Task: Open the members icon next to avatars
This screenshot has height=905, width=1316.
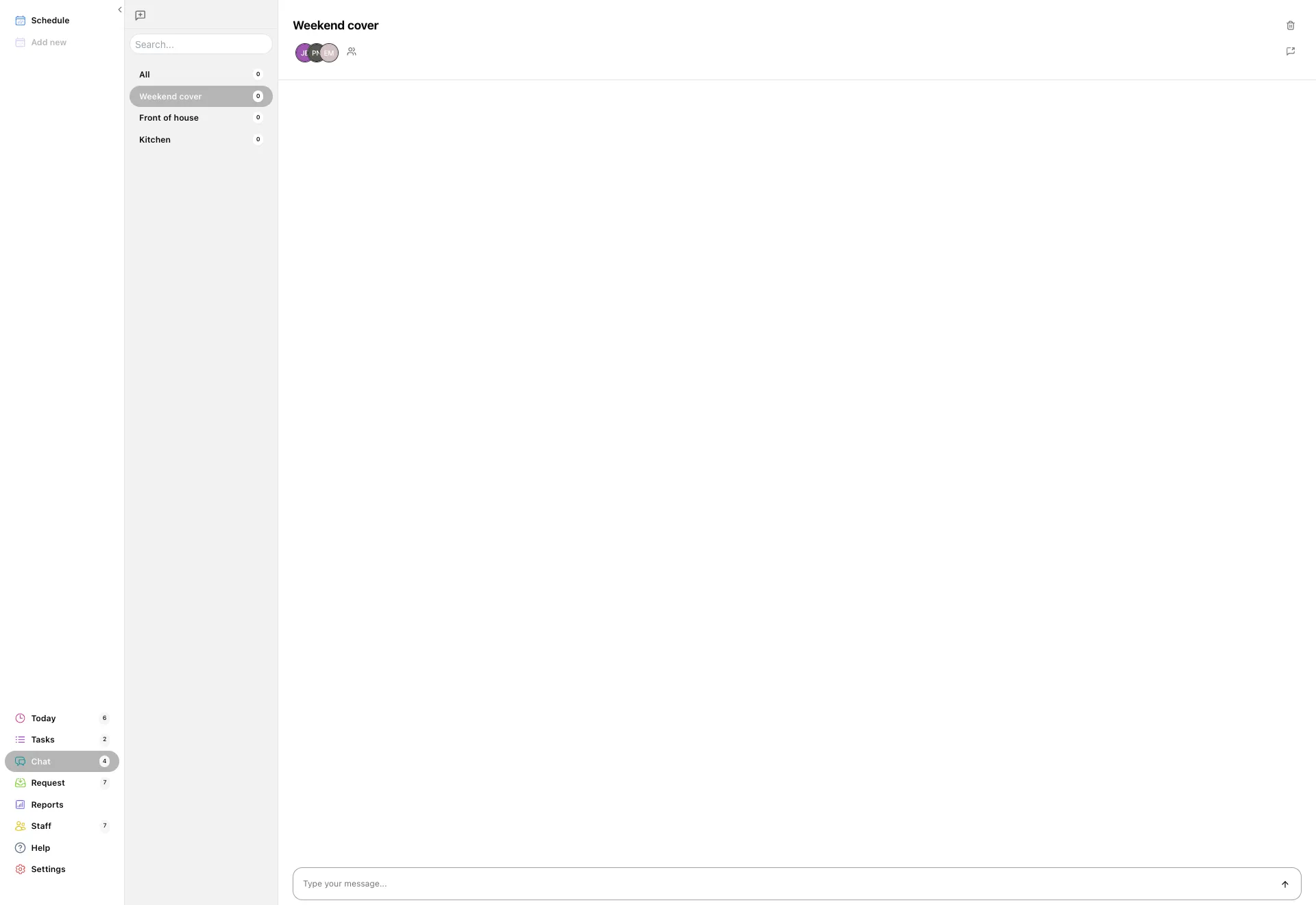Action: [352, 51]
